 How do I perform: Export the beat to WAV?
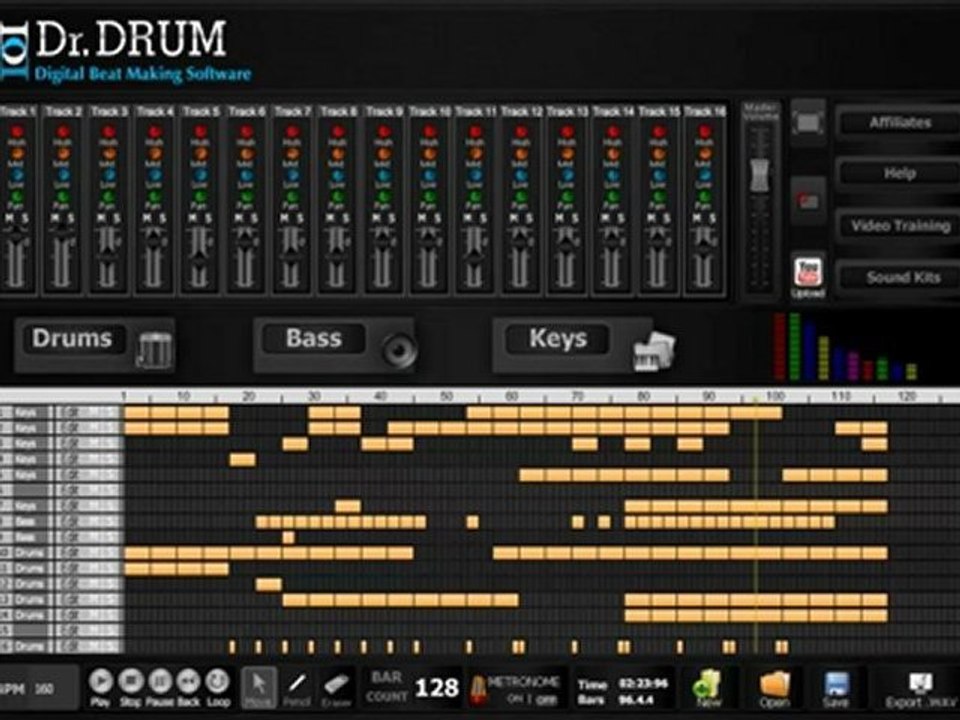920,689
